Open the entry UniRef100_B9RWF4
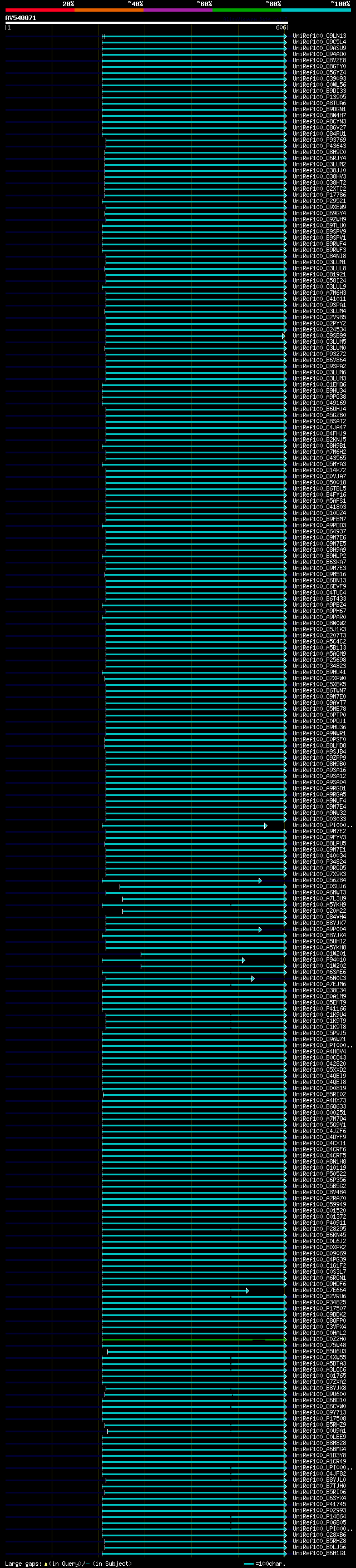The width and height of the screenshot is (356, 1568). (x=319, y=244)
